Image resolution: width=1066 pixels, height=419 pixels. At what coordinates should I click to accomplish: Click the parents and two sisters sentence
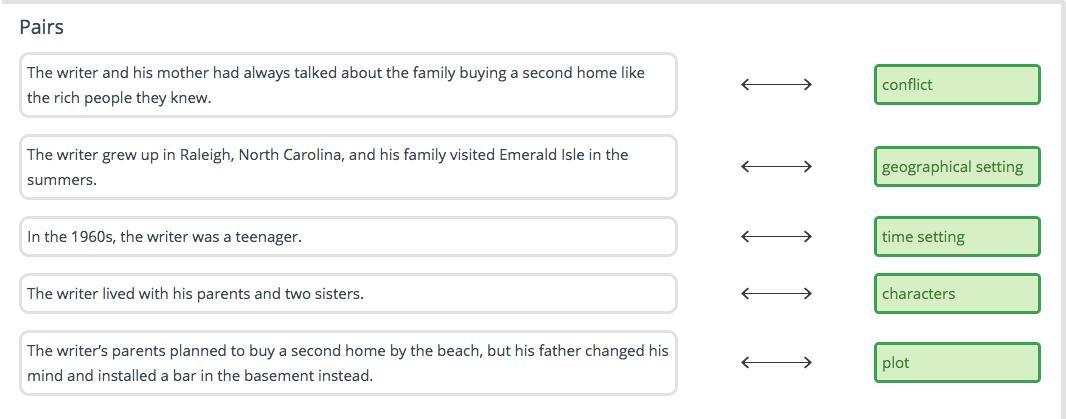pos(347,294)
